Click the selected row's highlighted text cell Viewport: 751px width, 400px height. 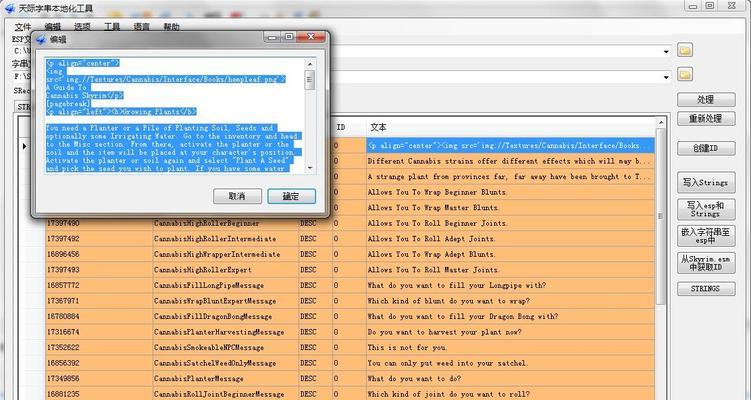click(510, 145)
